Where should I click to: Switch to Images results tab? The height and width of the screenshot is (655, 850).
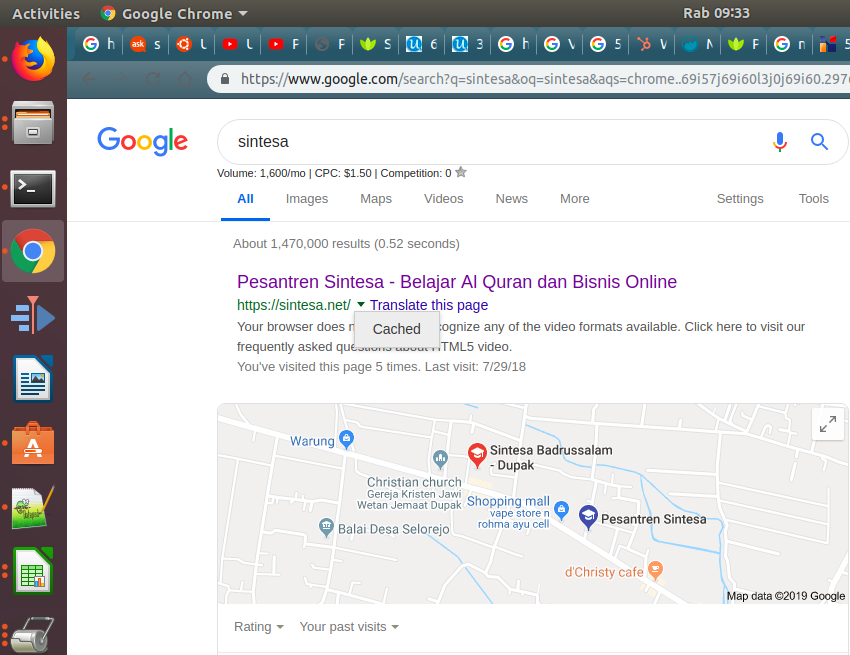pos(307,198)
